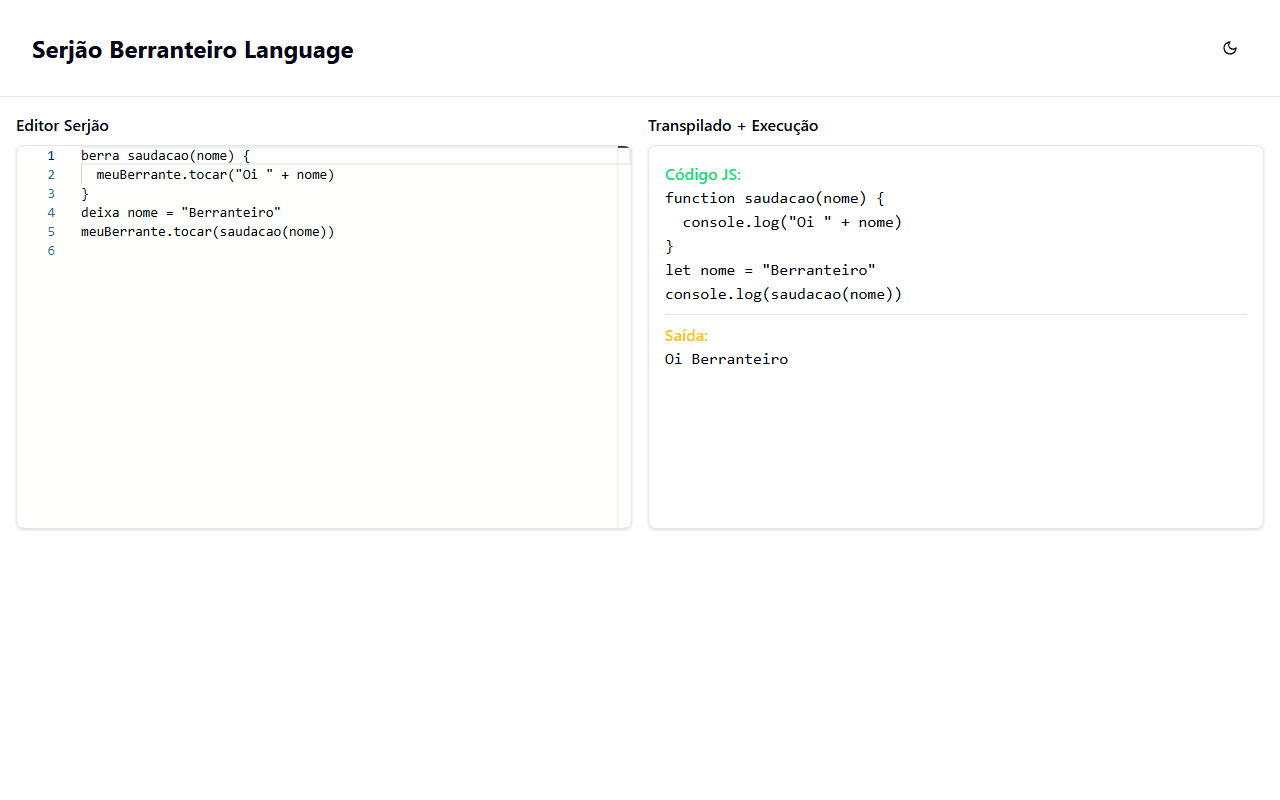The height and width of the screenshot is (800, 1280).
Task: Click line number 4 in editor gutter
Action: 51,213
